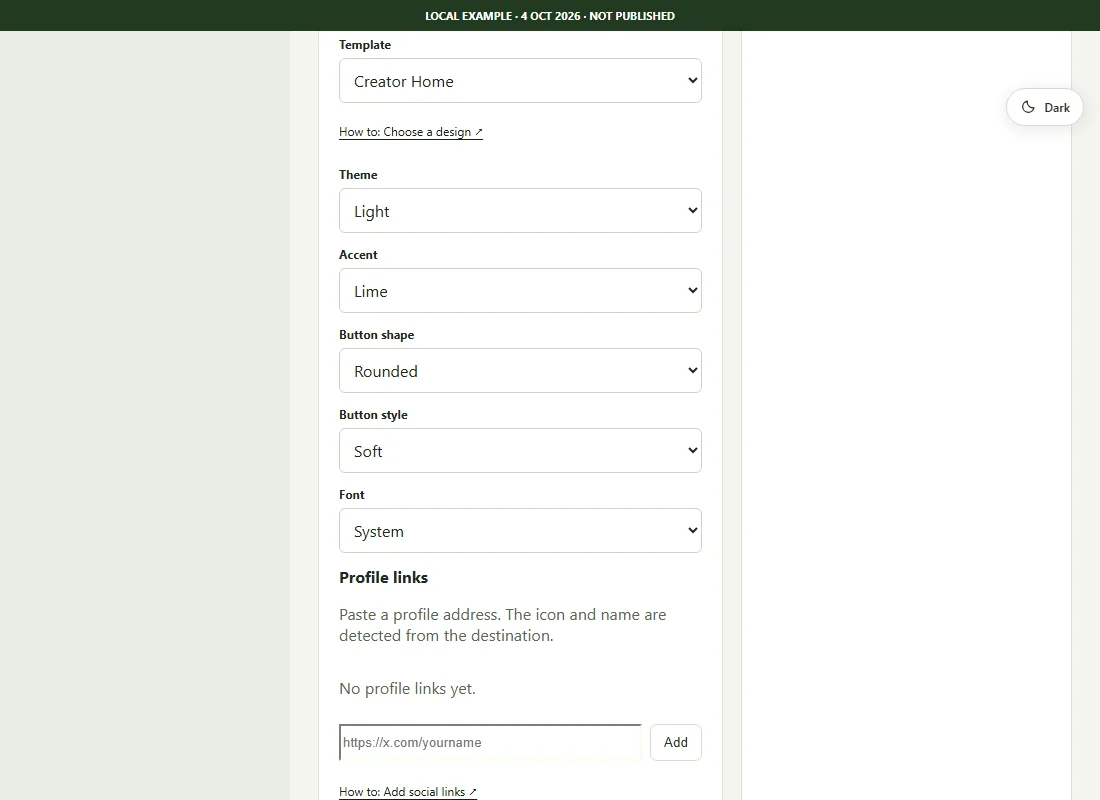Click the 'Profile links' heading
The width and height of the screenshot is (1100, 800).
[384, 578]
